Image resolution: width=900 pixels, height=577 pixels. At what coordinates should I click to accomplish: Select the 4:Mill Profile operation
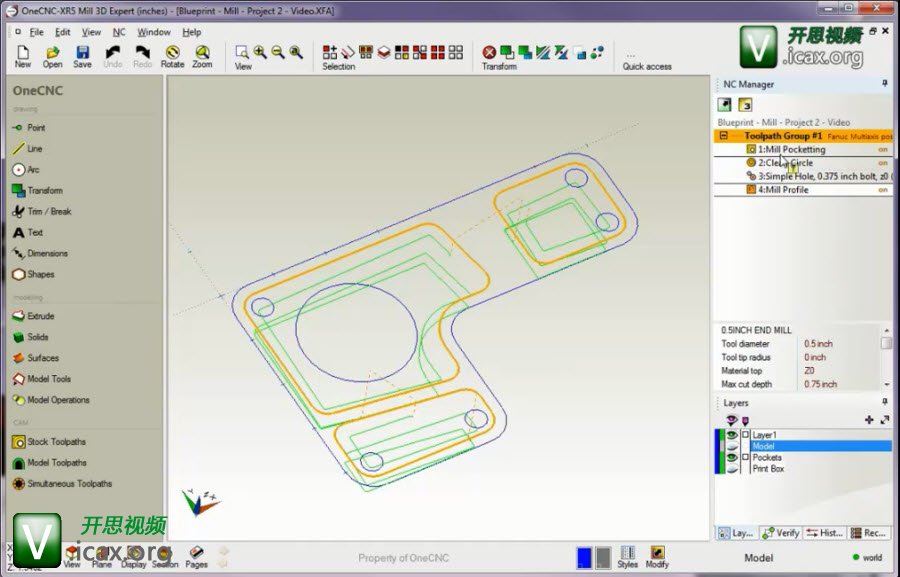coord(782,190)
